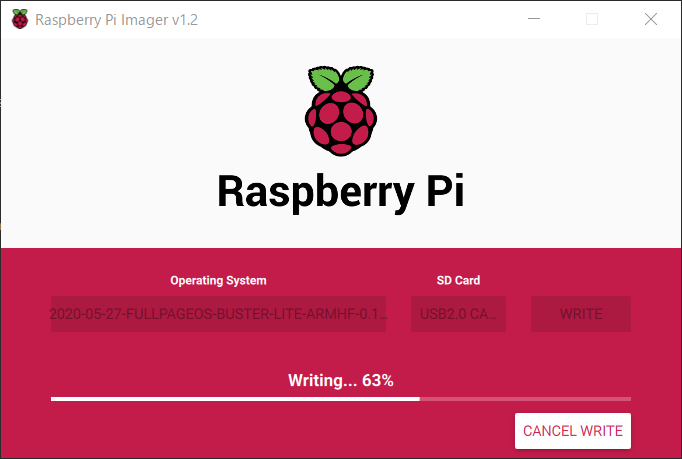The image size is (682, 459).
Task: Close the Raspberry Pi Imager window
Action: pyautogui.click(x=651, y=19)
